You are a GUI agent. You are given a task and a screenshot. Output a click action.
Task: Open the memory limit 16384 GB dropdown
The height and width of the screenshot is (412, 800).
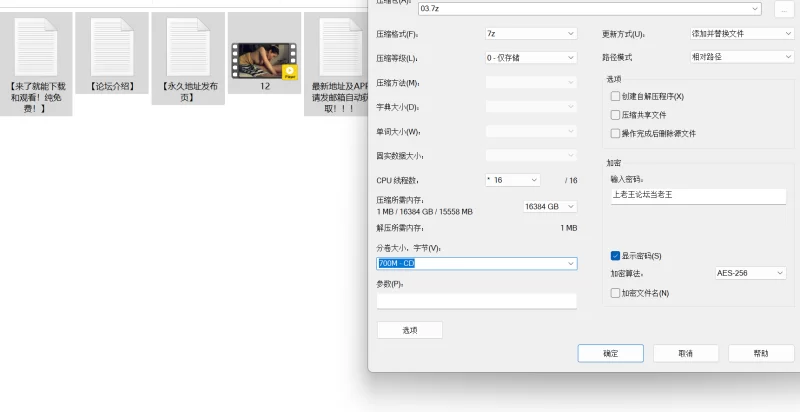550,207
